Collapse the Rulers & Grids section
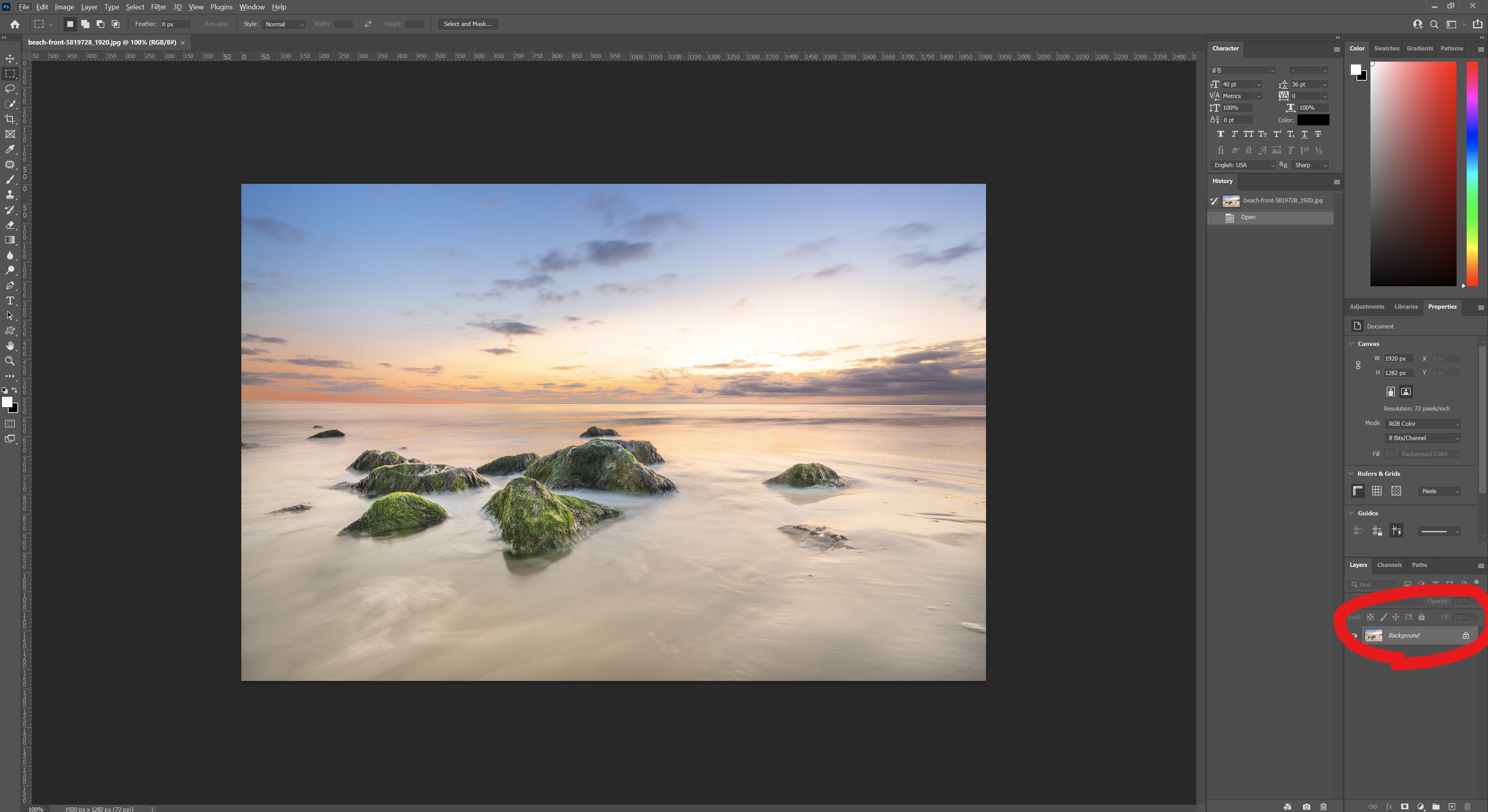Image resolution: width=1488 pixels, height=812 pixels. coord(1352,473)
